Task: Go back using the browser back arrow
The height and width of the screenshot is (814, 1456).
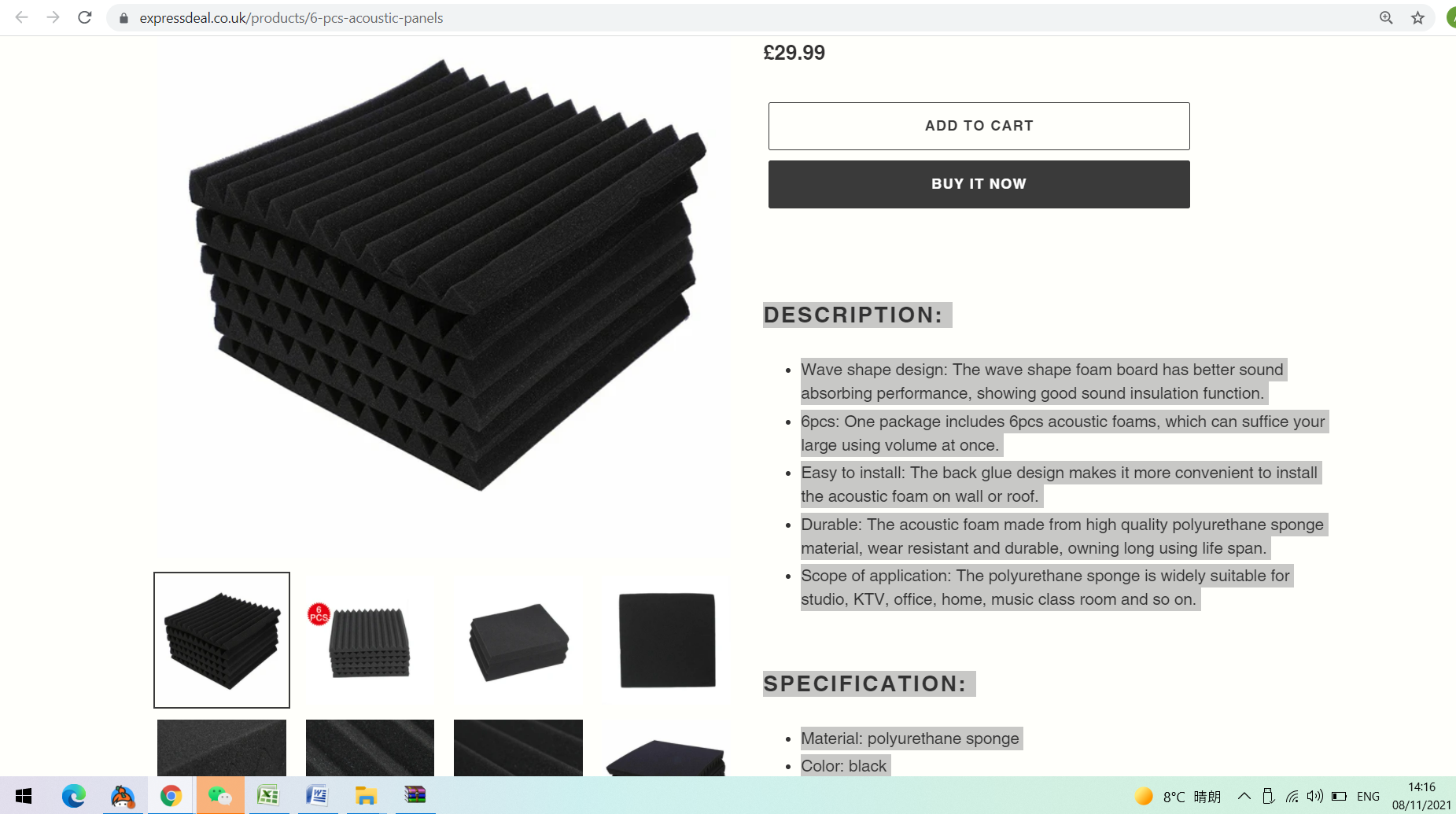Action: (21, 17)
